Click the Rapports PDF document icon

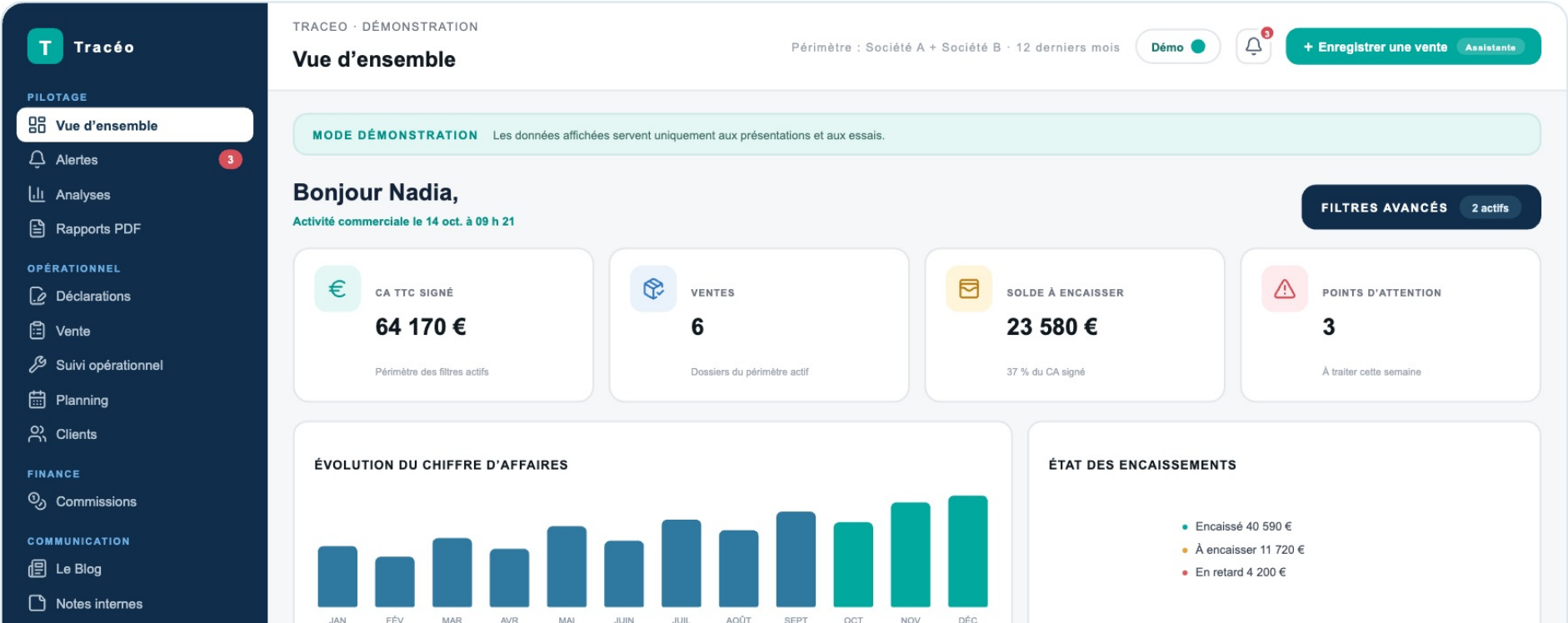tap(37, 228)
